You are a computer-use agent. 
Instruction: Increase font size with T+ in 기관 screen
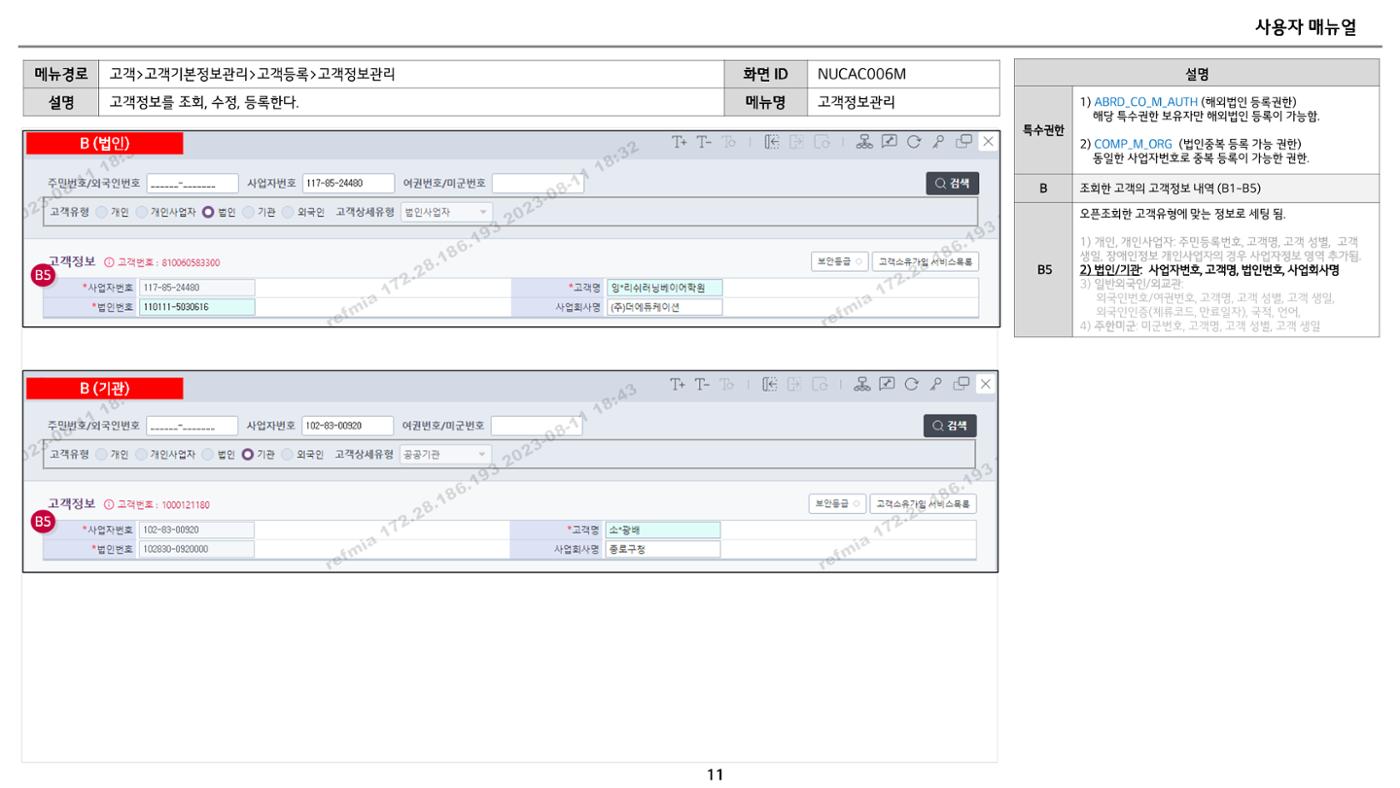pos(680,384)
